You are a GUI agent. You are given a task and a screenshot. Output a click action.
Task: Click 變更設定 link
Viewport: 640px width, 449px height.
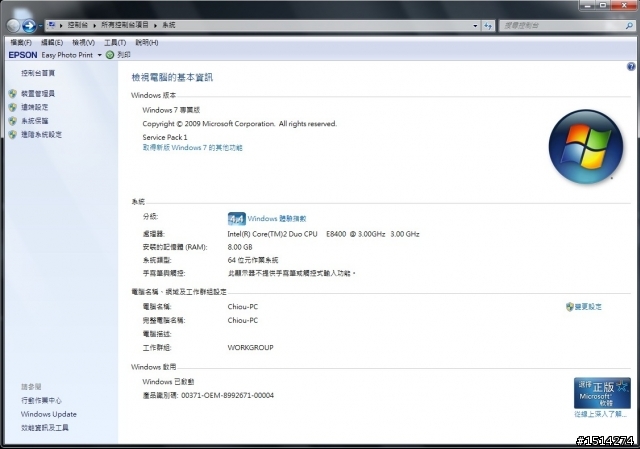588,307
